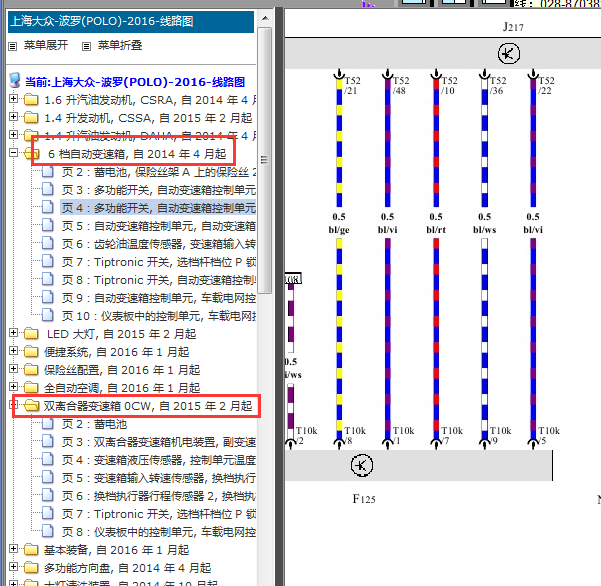Click page icon of 页 9 : 自动变速箱控制单元

pyautogui.click(x=48, y=297)
